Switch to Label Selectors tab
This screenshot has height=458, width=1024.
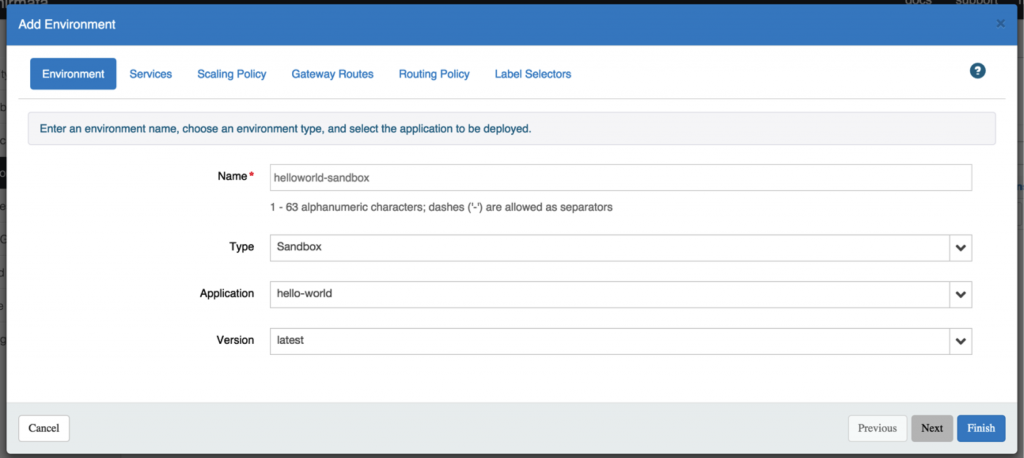533,74
